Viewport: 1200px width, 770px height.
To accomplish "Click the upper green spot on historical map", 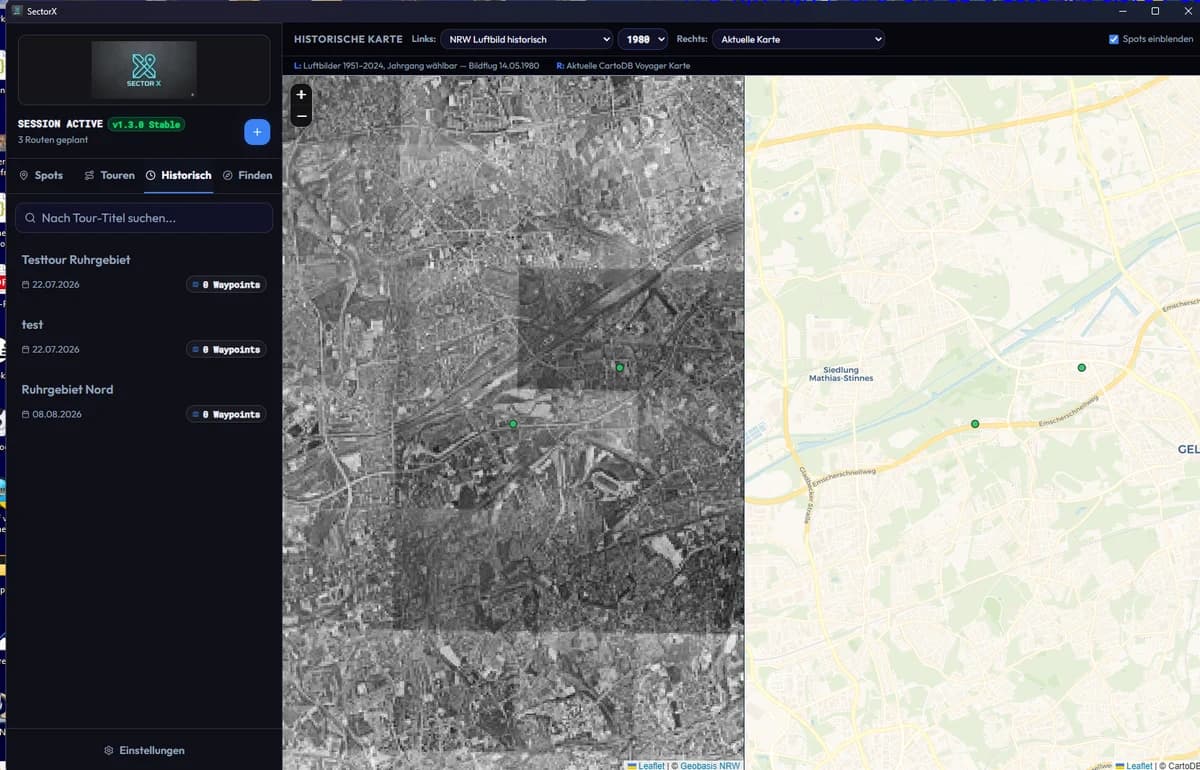I will coord(620,368).
